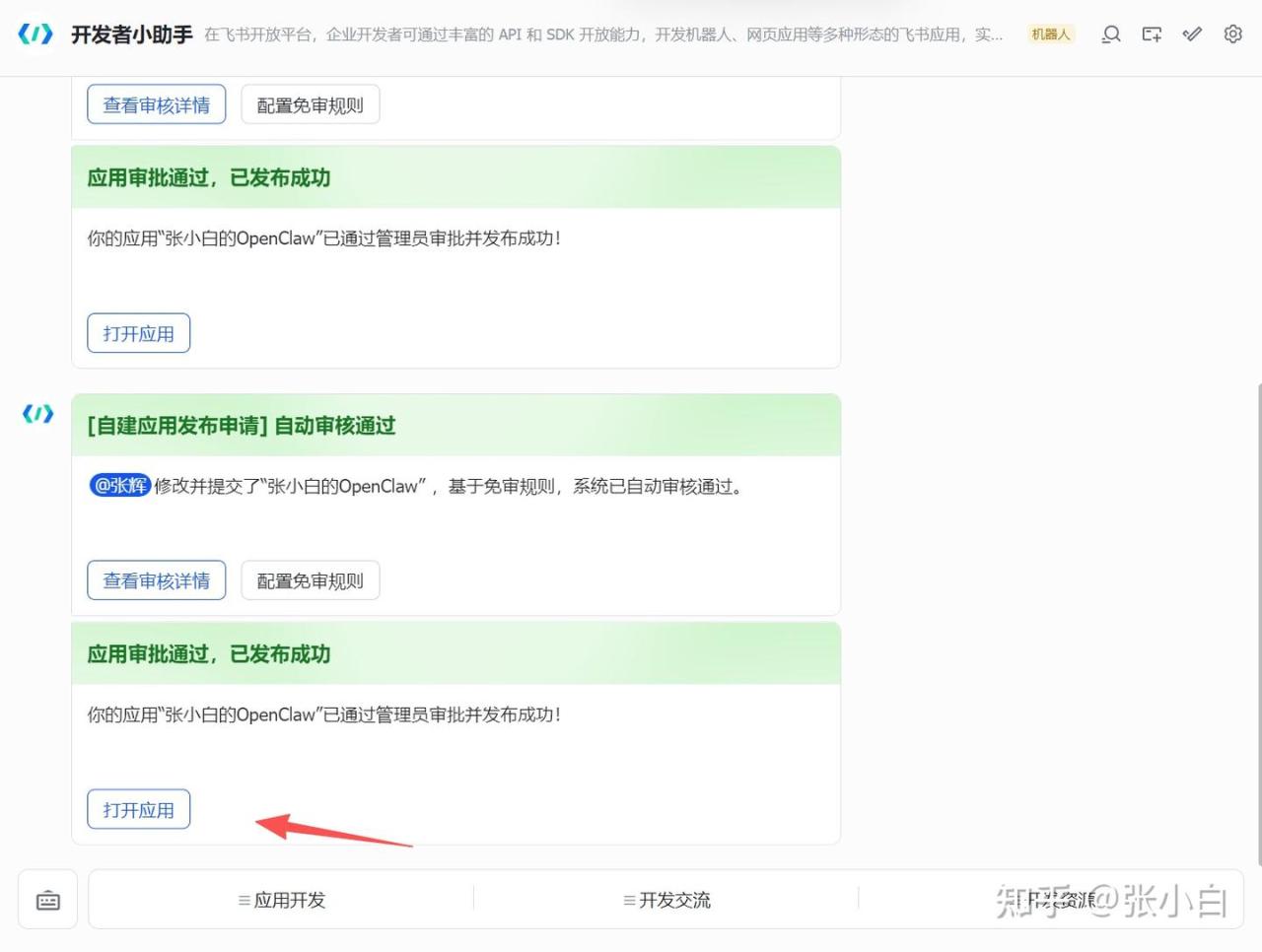Click 打开应用 button indicated by red arrow

138,810
